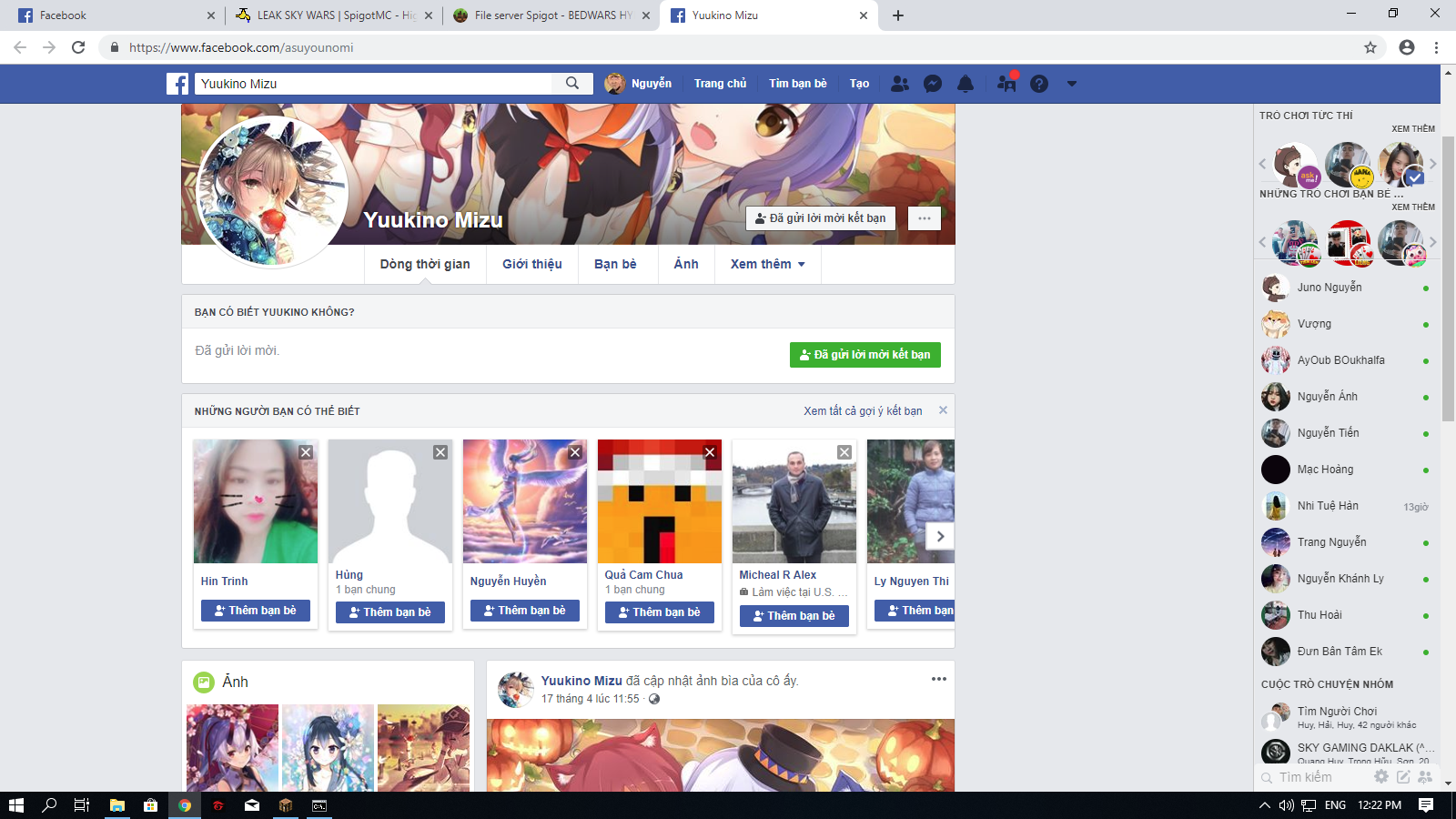
Task: Open the Bạn bè tab
Action: click(x=615, y=264)
